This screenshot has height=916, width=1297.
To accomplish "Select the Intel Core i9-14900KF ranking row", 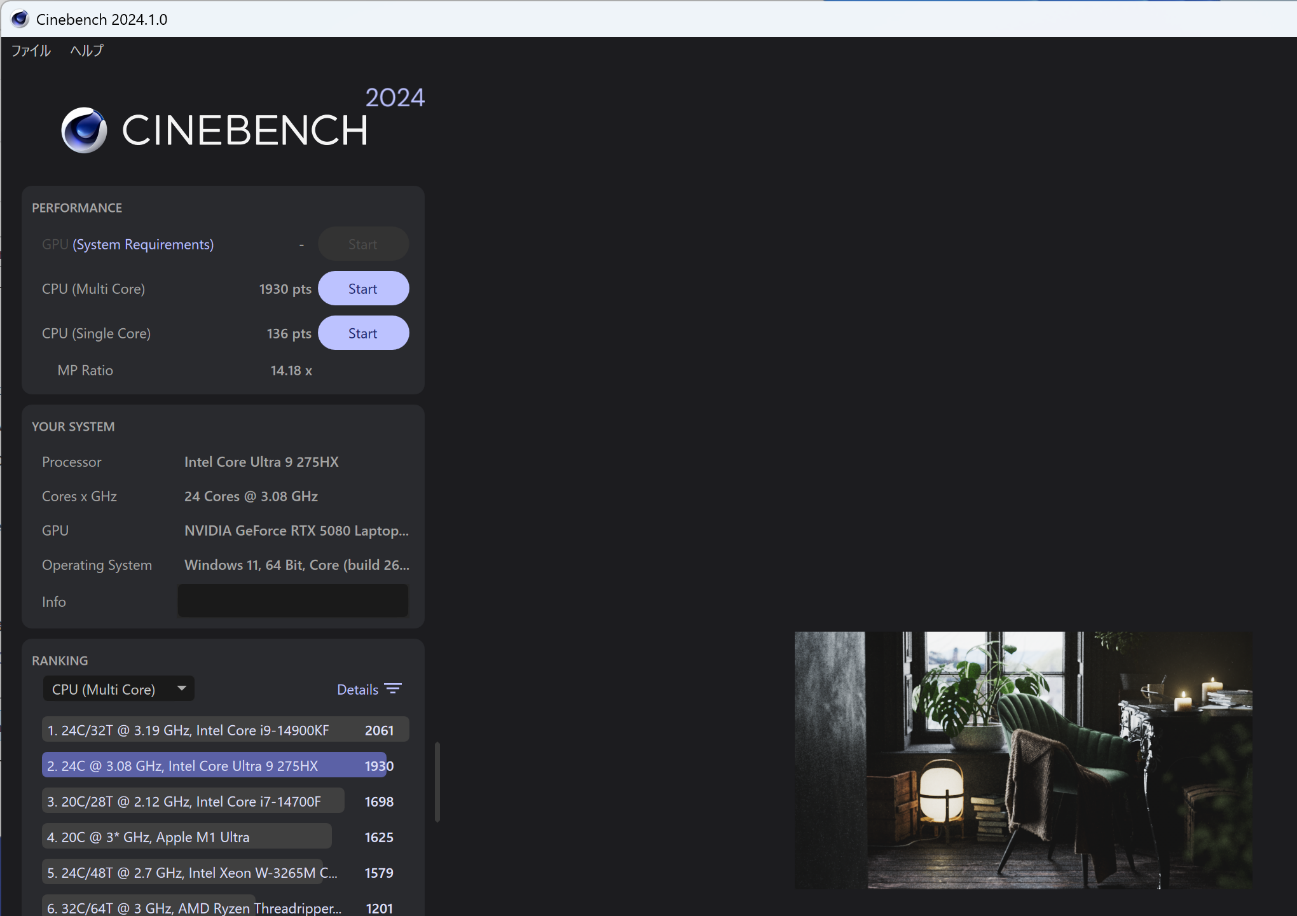I will [226, 730].
